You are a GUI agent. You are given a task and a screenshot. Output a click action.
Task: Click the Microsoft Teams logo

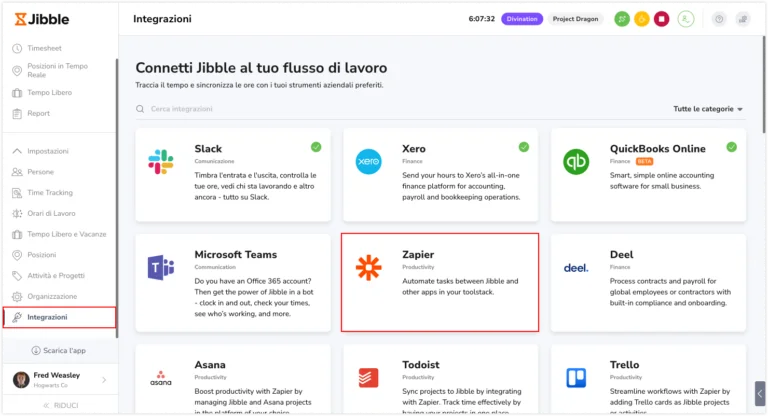(x=161, y=268)
